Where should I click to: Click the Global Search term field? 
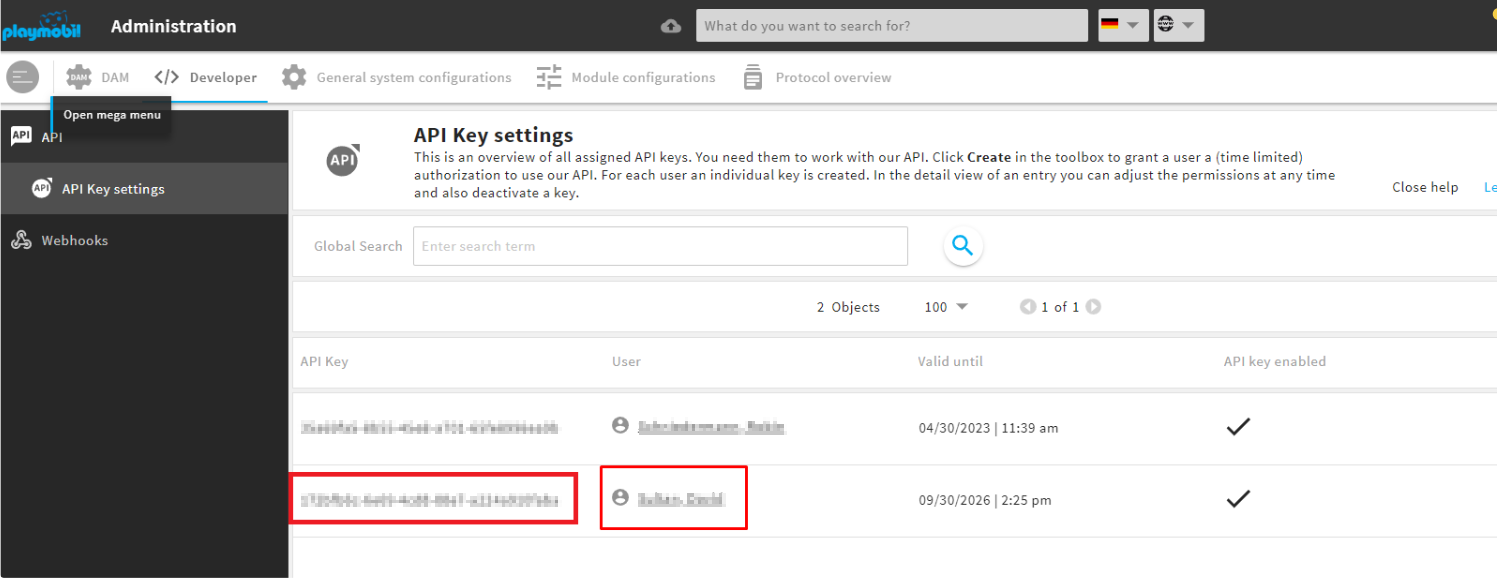click(x=660, y=246)
